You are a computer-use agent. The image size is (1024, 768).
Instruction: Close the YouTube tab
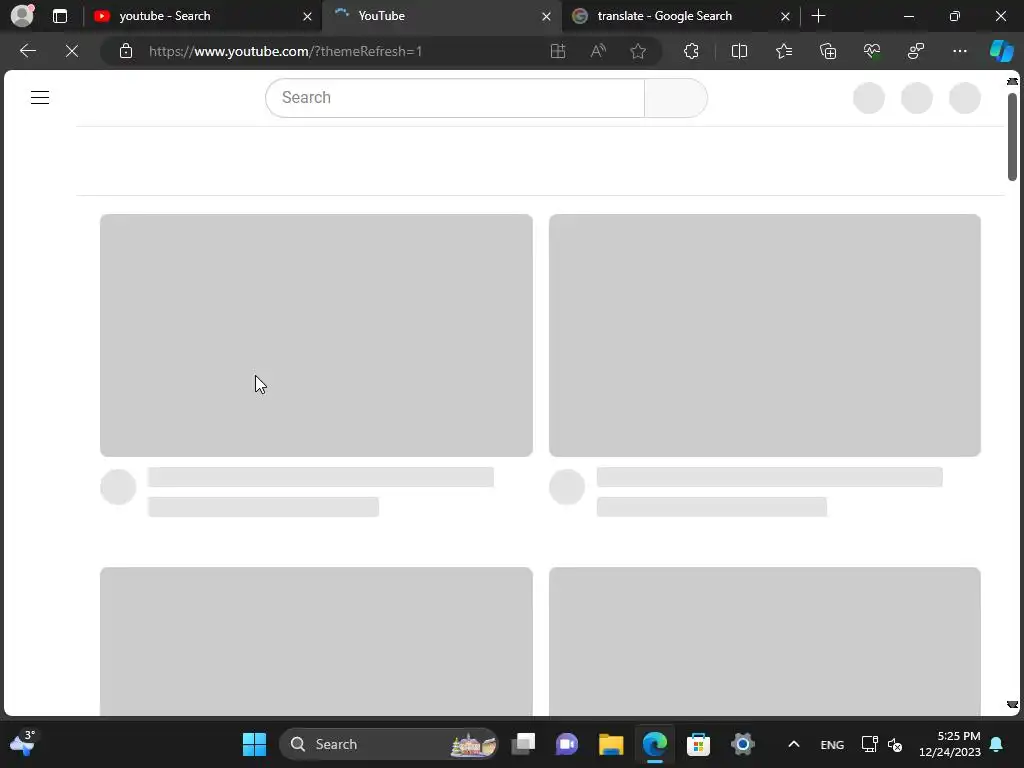pos(547,16)
